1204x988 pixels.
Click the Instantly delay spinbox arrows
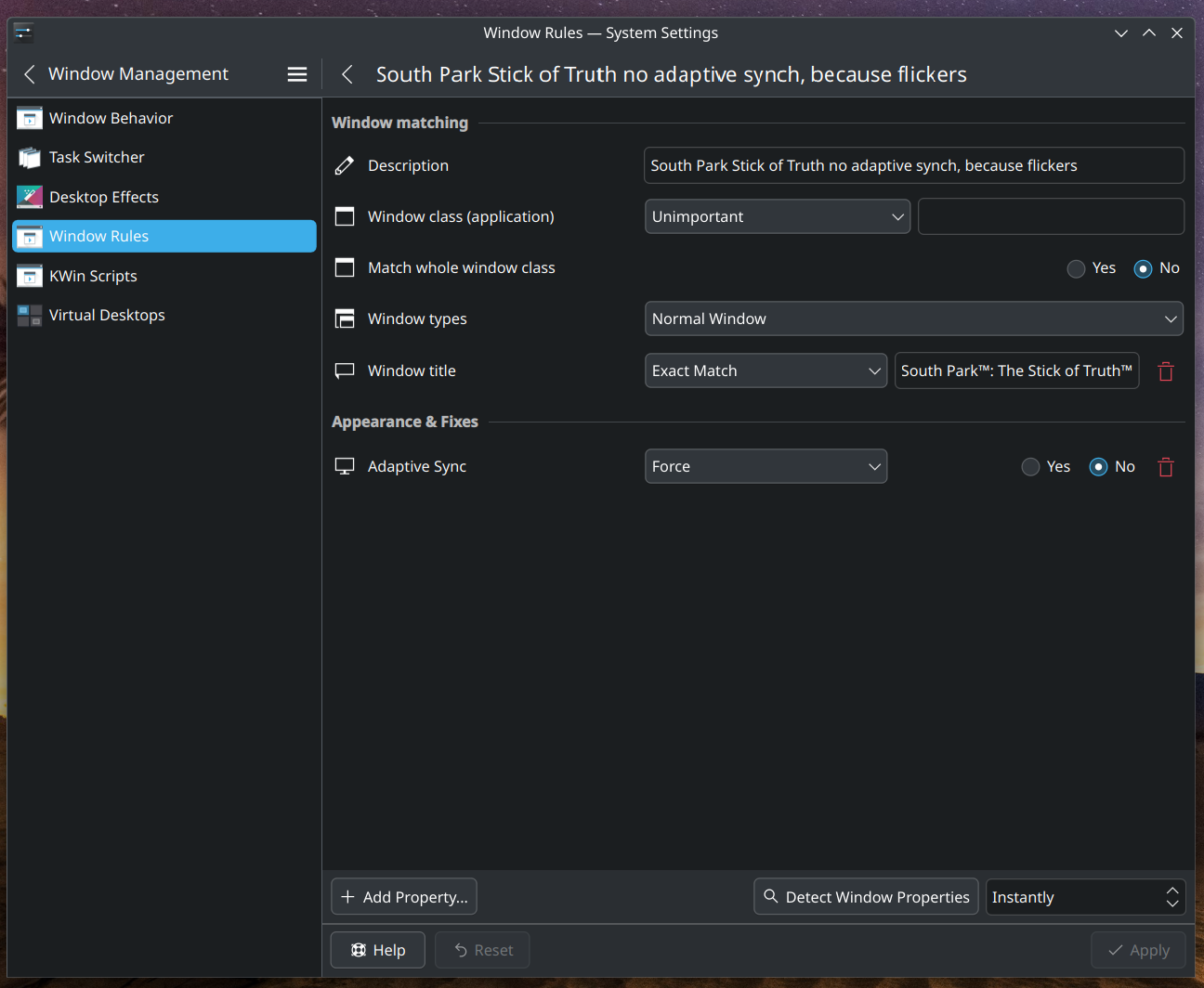coord(1172,897)
